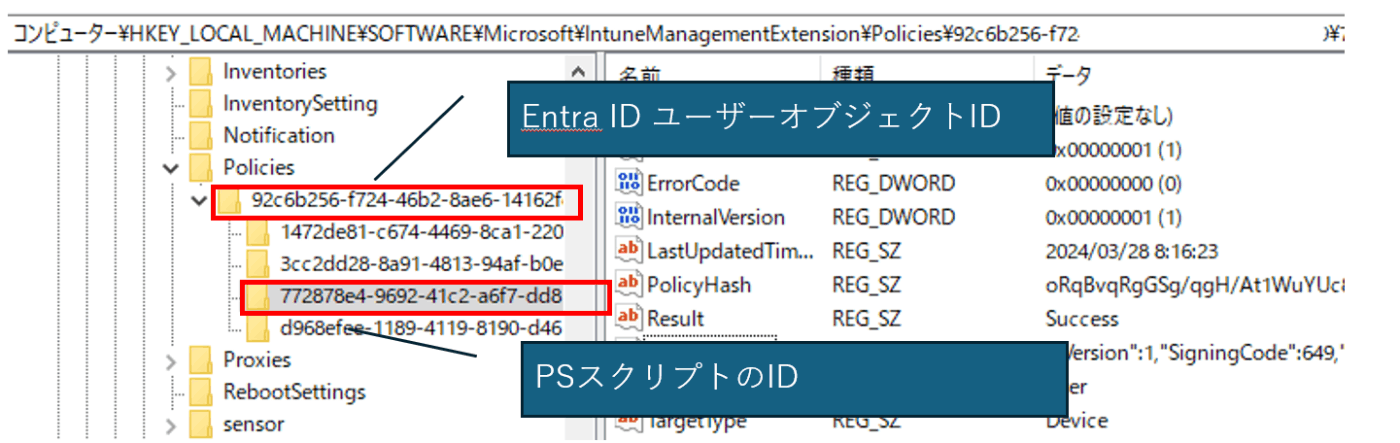Expand the sensor key
The image size is (1400, 443).
pyautogui.click(x=171, y=424)
